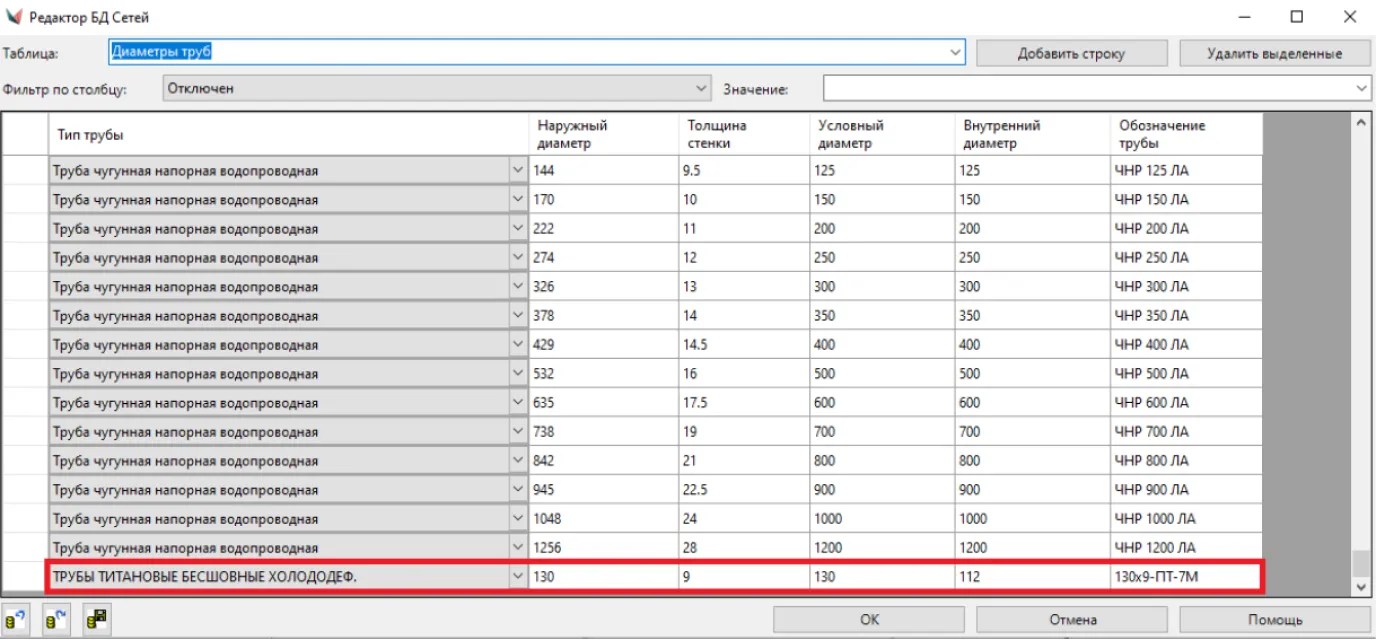
Task: Click the Отмена button
Action: (1072, 619)
